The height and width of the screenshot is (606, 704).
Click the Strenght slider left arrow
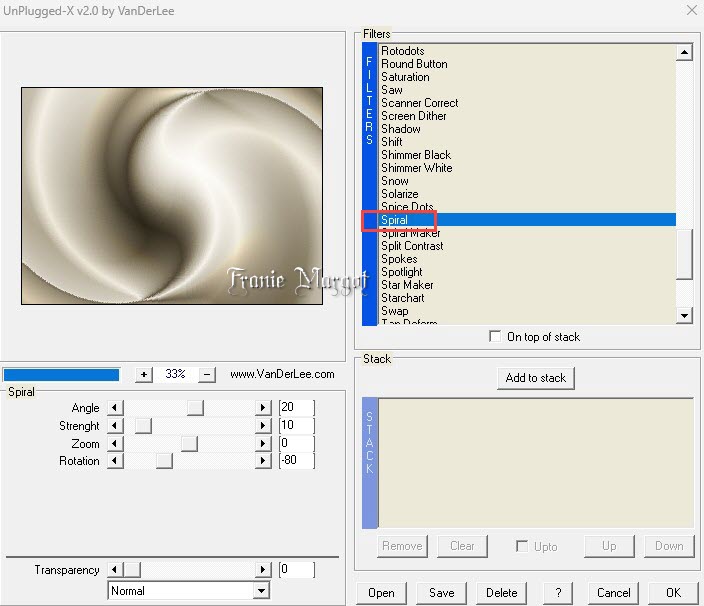point(115,426)
